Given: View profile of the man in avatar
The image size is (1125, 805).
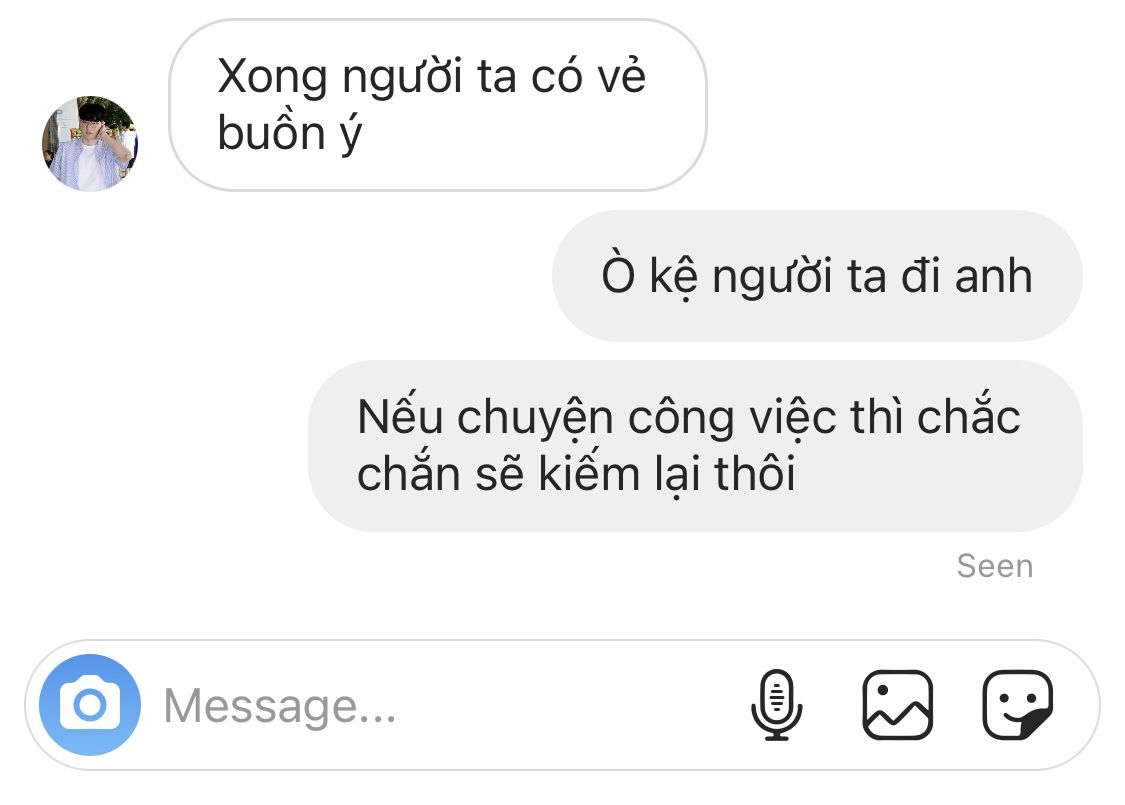Looking at the screenshot, I should (90, 143).
